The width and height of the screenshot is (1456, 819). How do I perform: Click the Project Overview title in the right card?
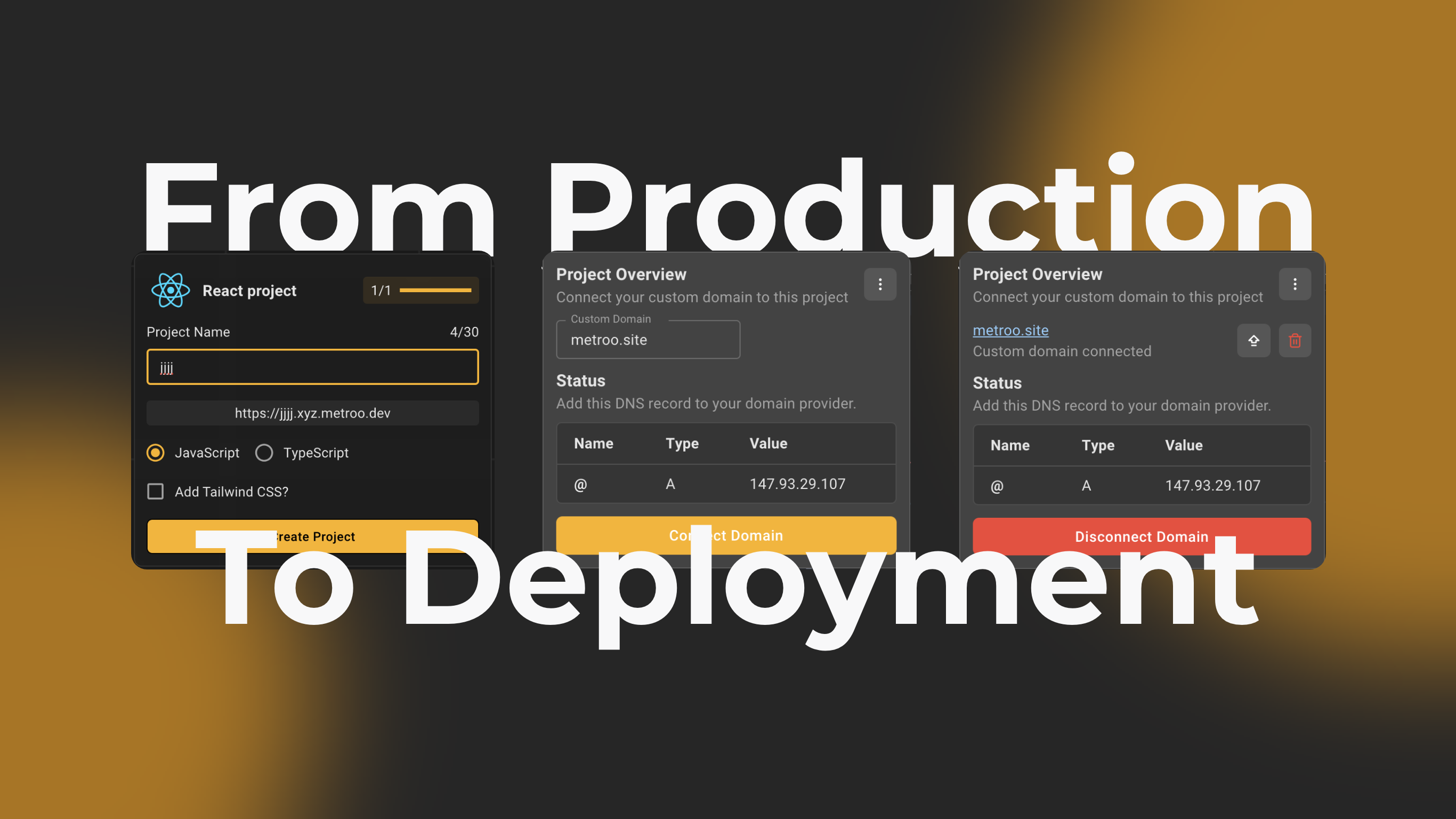click(x=1037, y=274)
